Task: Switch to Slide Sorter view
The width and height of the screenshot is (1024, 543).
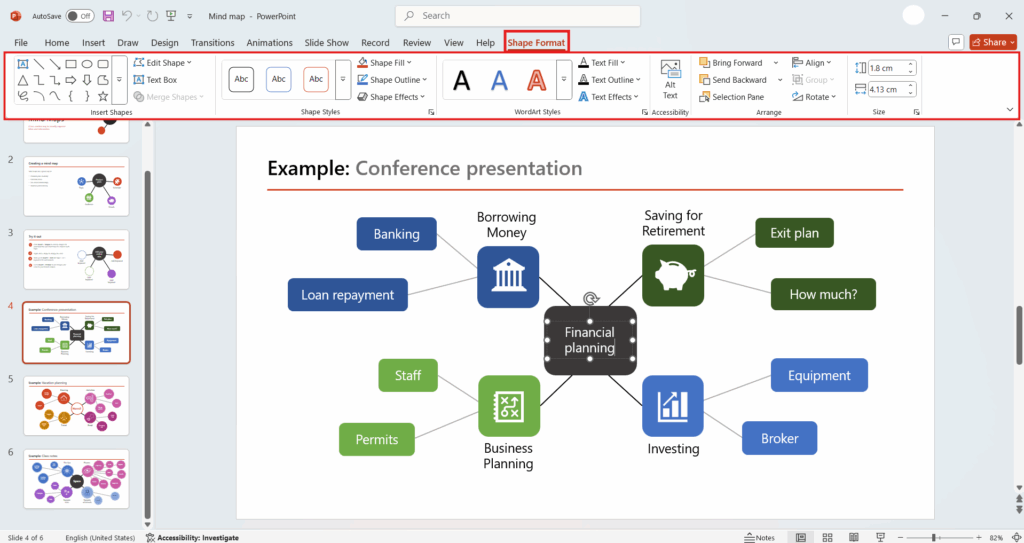Action: (x=826, y=537)
